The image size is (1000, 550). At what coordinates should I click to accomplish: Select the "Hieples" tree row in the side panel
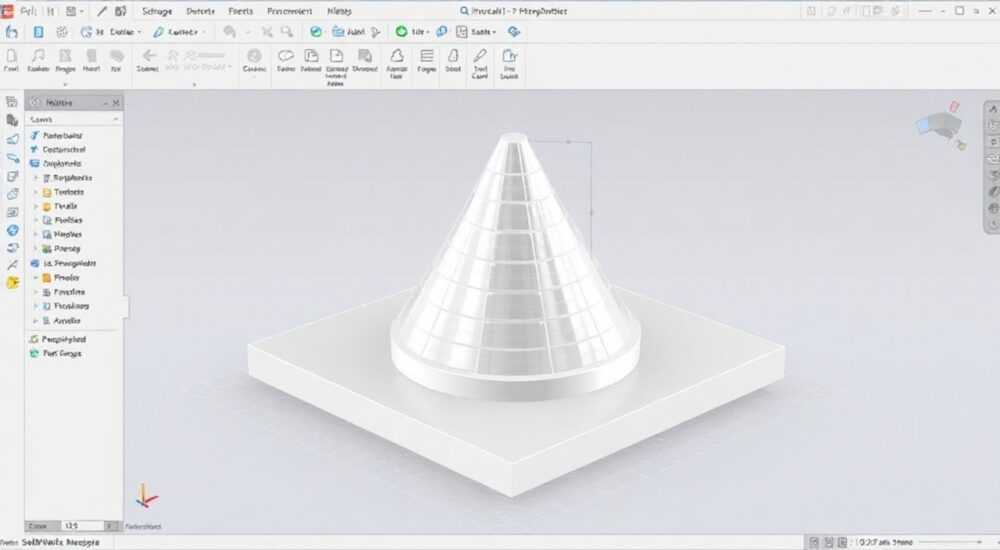coord(62,234)
